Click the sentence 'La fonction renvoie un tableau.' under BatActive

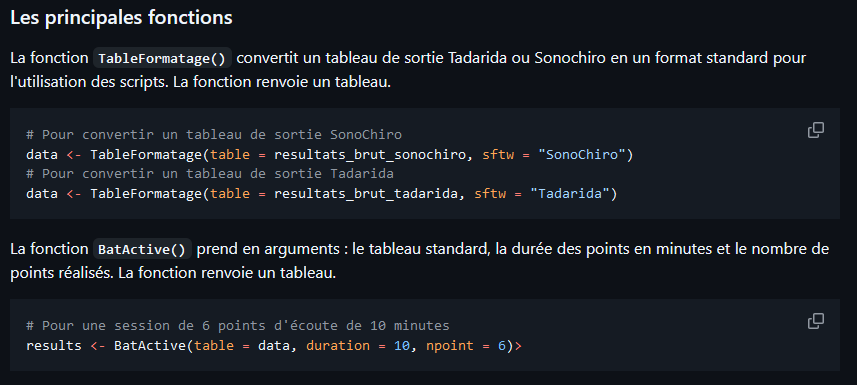pyautogui.click(x=226, y=272)
